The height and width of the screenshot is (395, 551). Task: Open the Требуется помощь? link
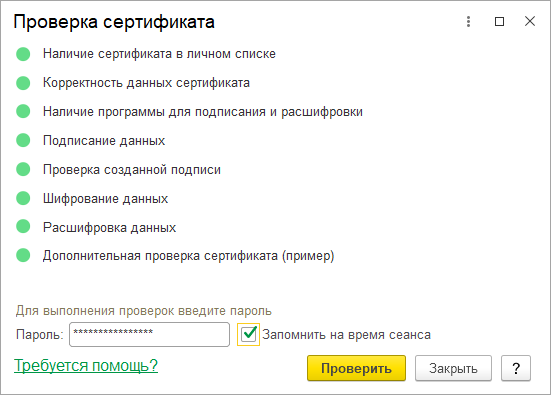point(86,365)
